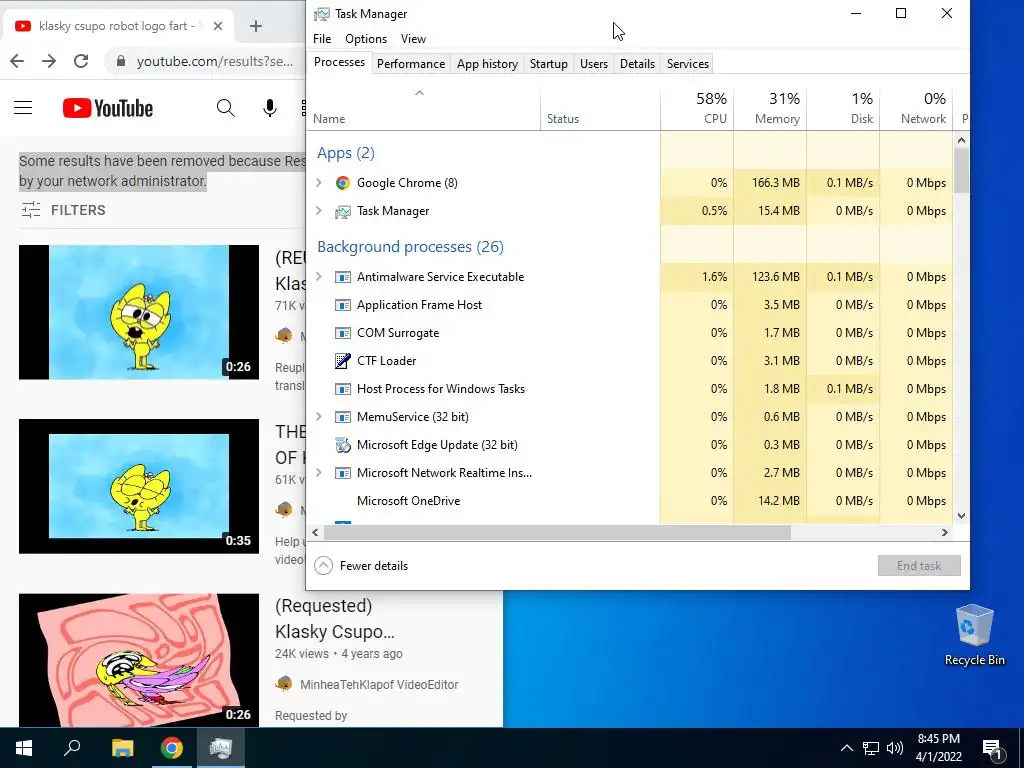This screenshot has height=768, width=1024.
Task: Open Windows taskbar search
Action: pyautogui.click(x=72, y=748)
